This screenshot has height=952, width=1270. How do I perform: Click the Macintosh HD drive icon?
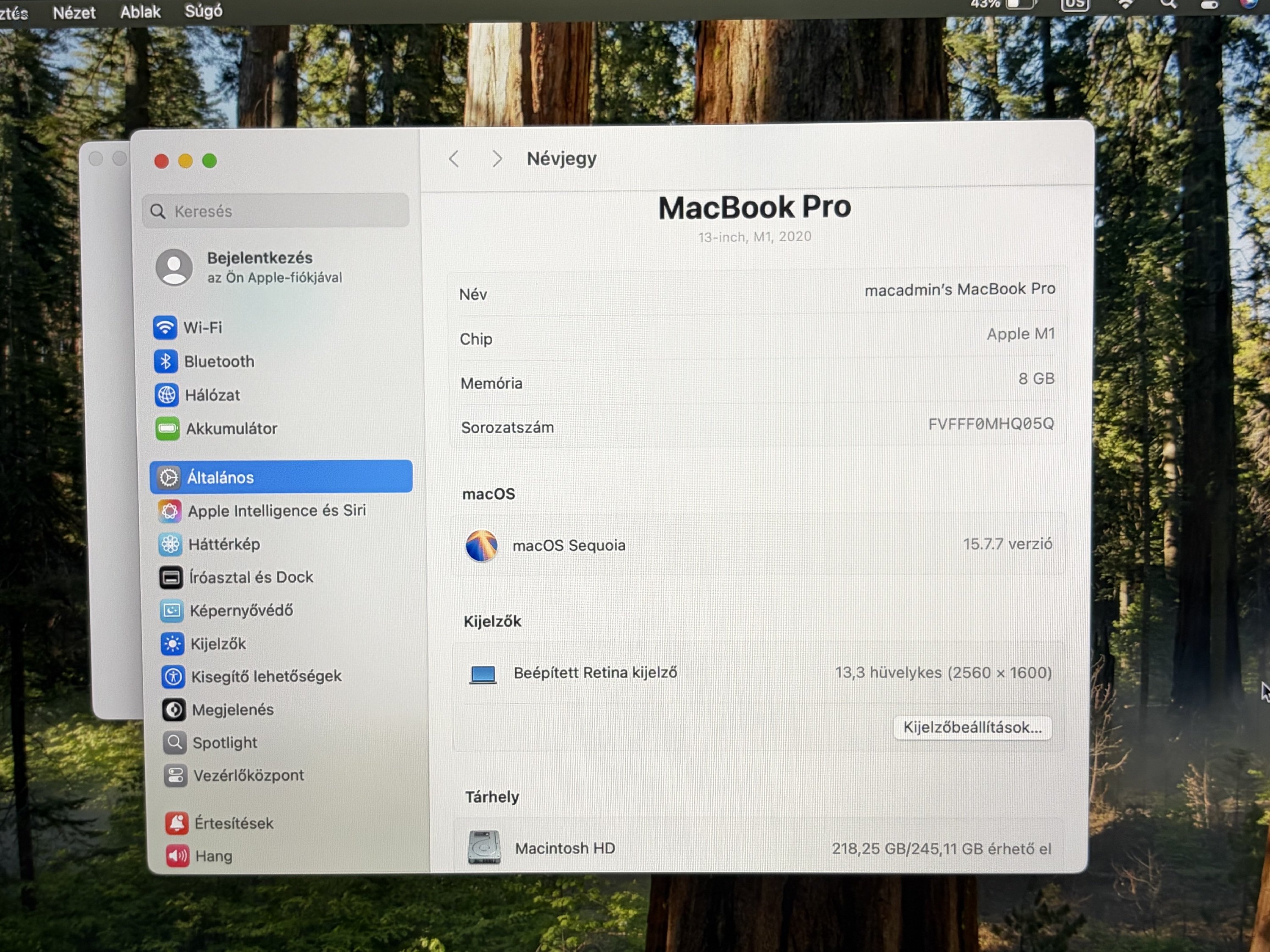pos(484,847)
